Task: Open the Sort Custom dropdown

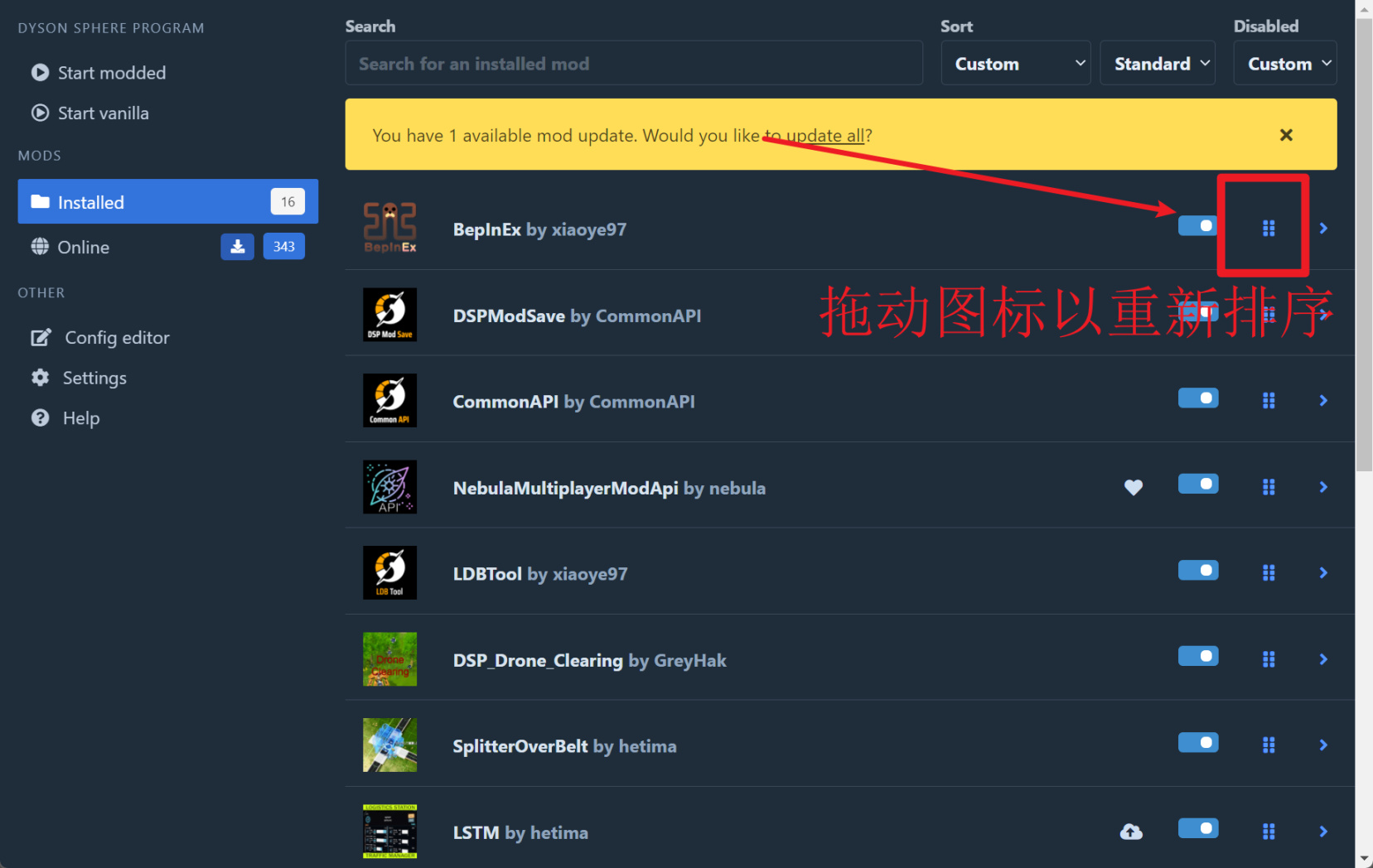Action: point(1016,63)
